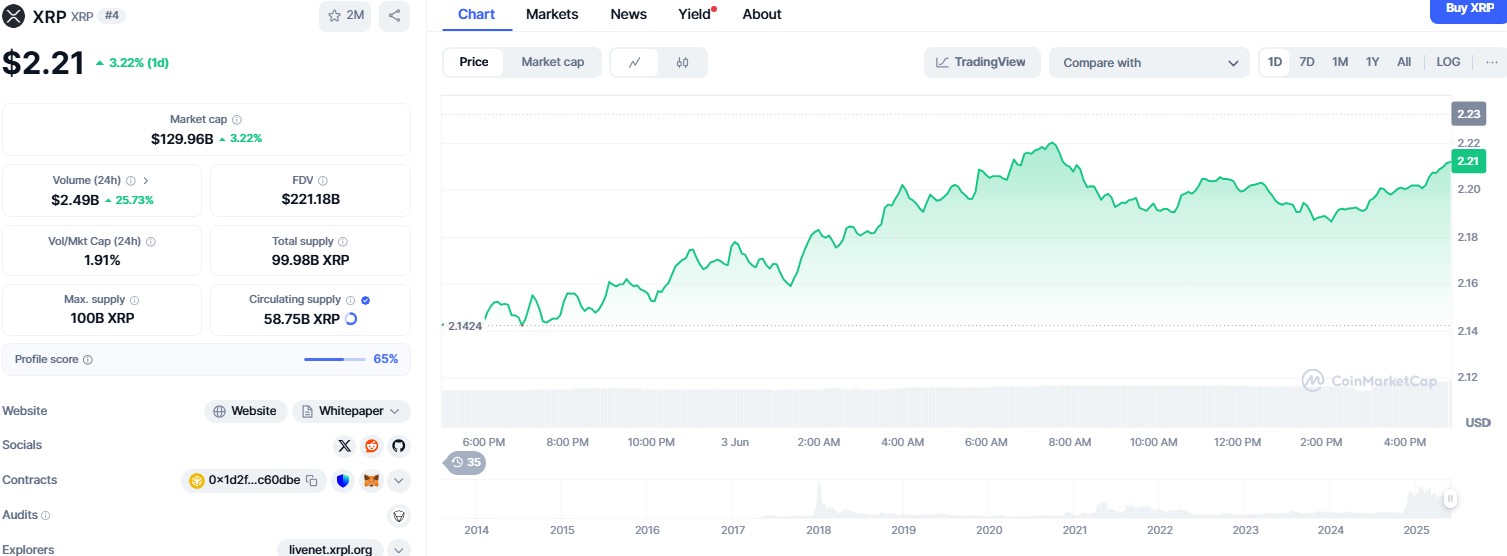Open the X (Twitter) social link

point(345,446)
